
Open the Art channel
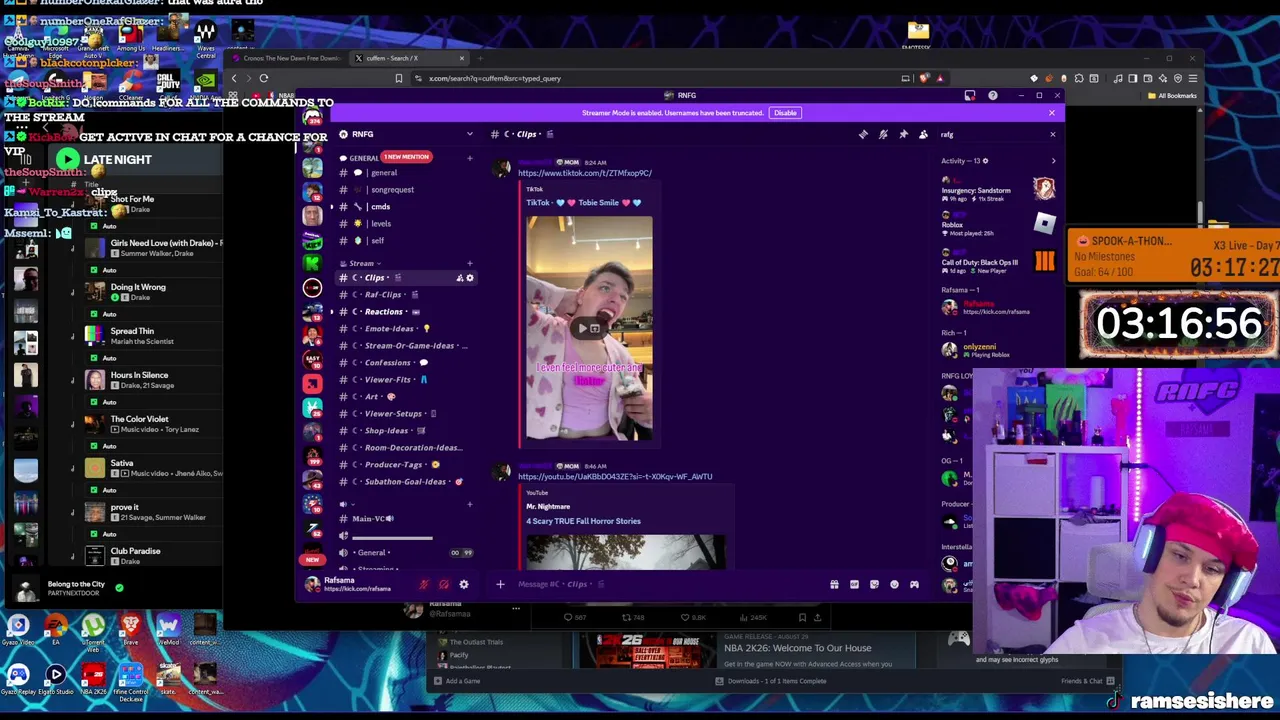[x=405, y=397]
